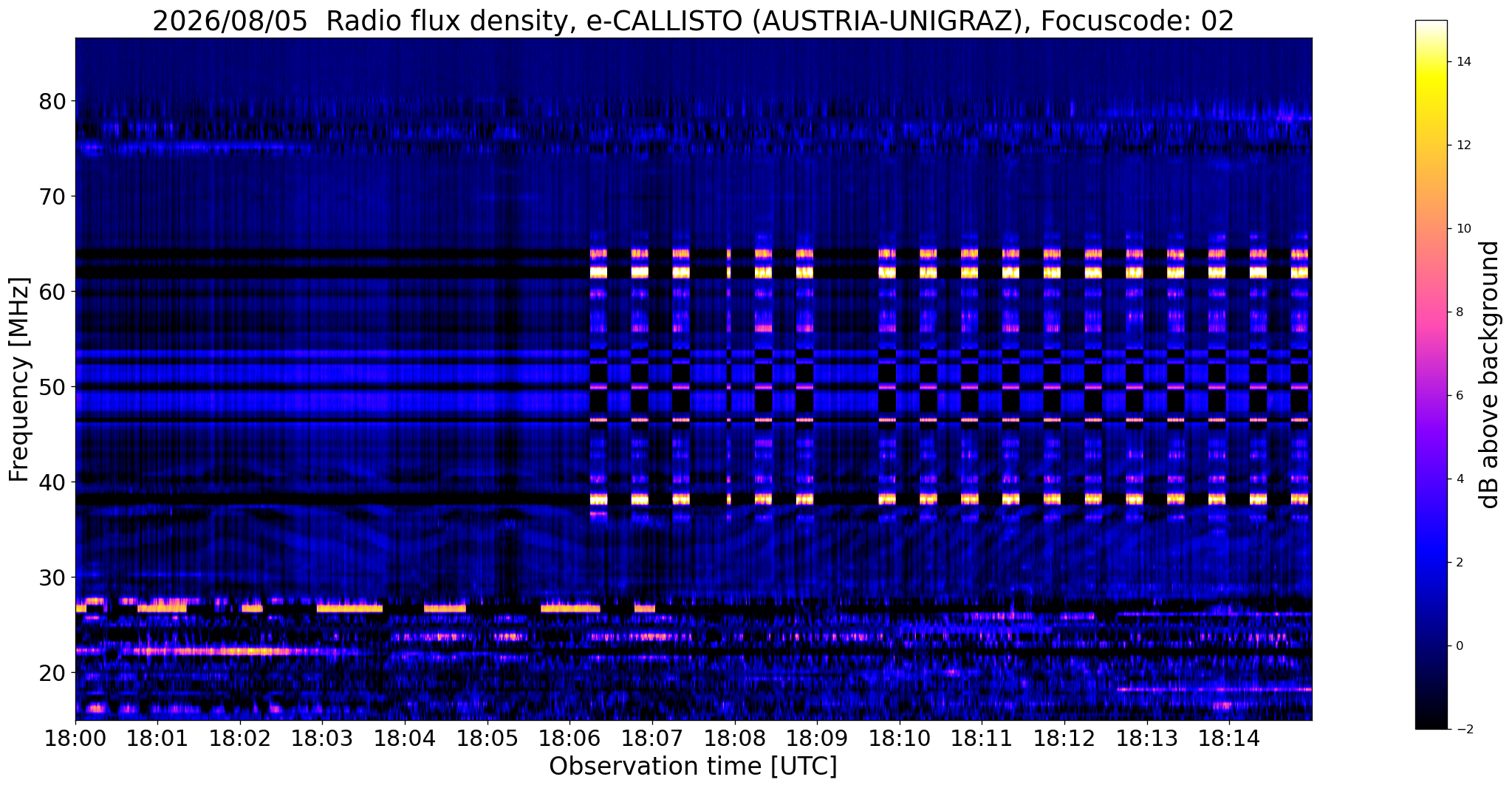Click the -2 tick label on colorbar
The image size is (1512, 788).
click(1461, 730)
